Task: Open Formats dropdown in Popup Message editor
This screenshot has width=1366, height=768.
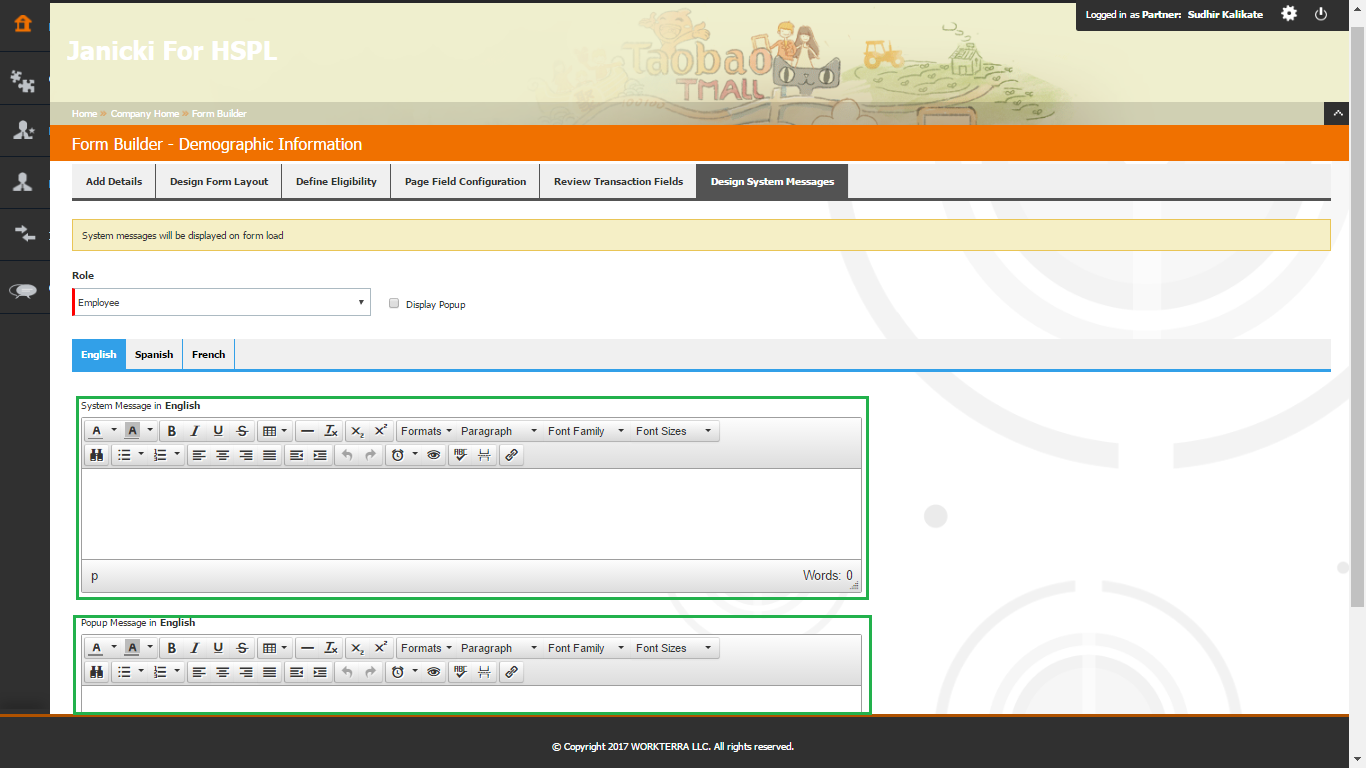Action: [x=426, y=648]
